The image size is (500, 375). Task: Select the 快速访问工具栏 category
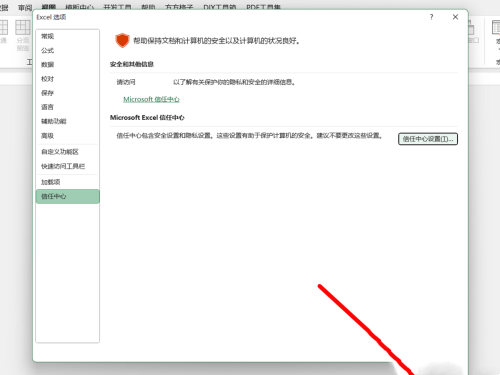coord(68,166)
